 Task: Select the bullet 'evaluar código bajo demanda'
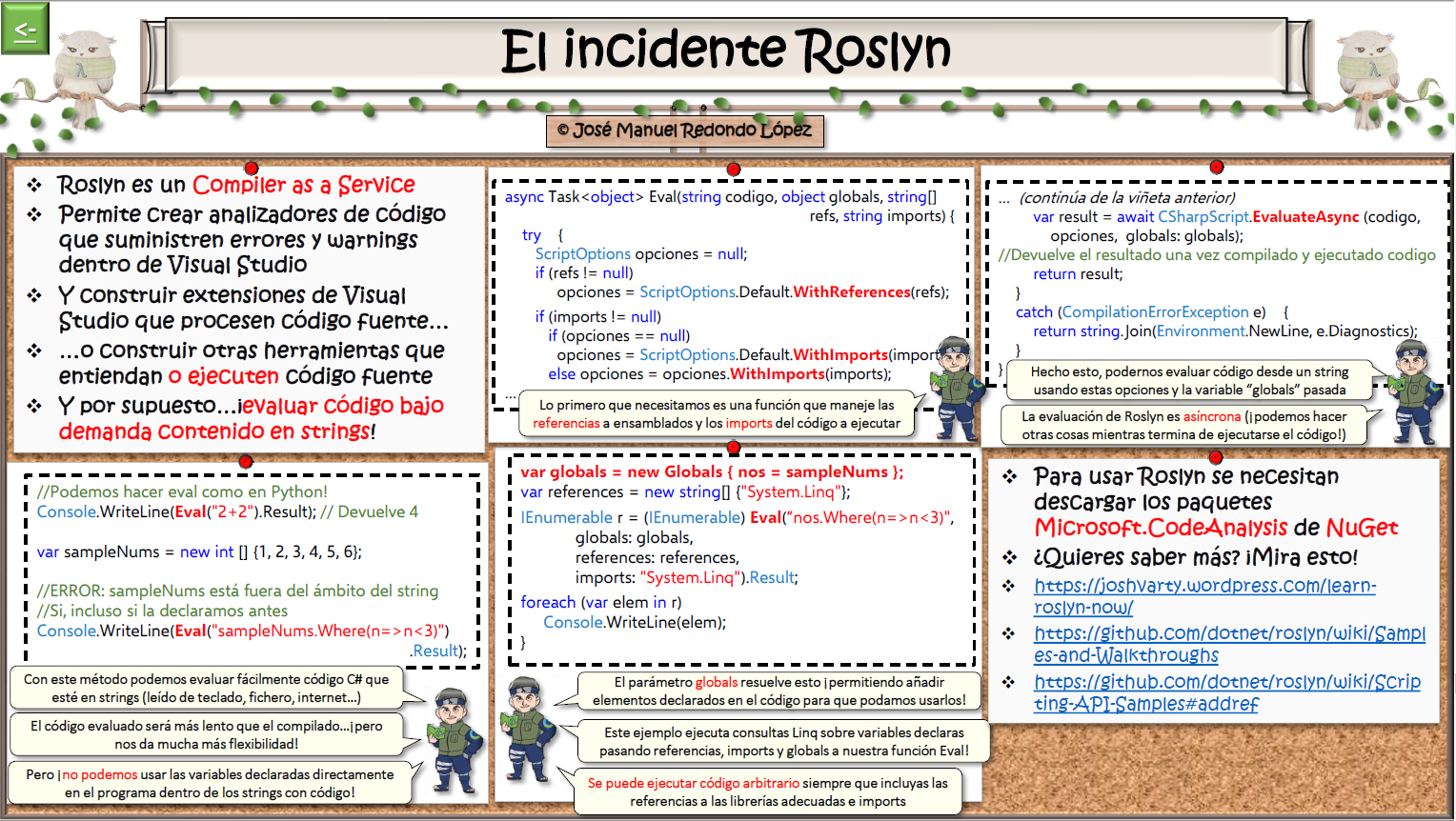[251, 418]
